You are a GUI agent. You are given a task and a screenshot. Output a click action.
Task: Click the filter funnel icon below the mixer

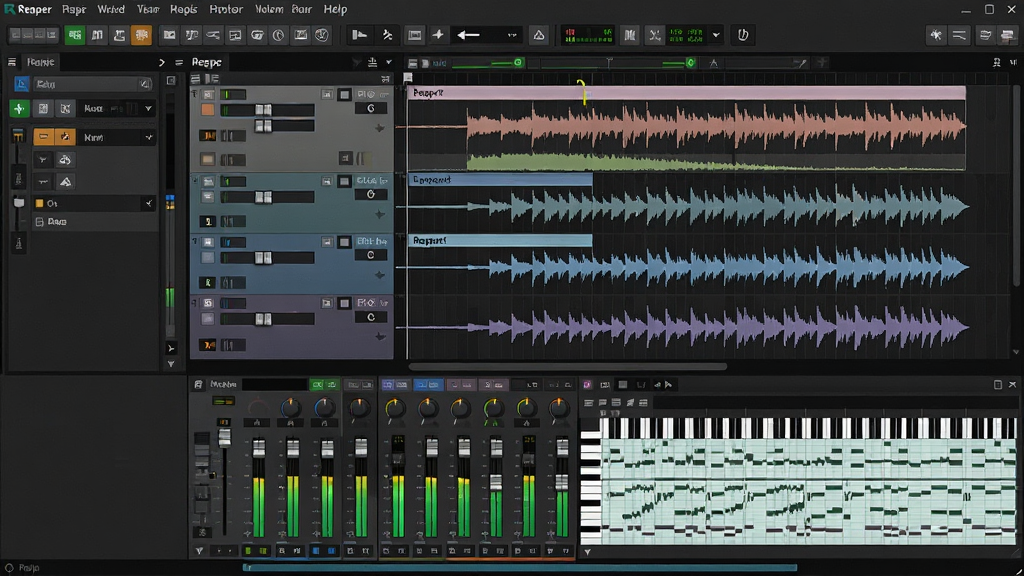[199, 551]
